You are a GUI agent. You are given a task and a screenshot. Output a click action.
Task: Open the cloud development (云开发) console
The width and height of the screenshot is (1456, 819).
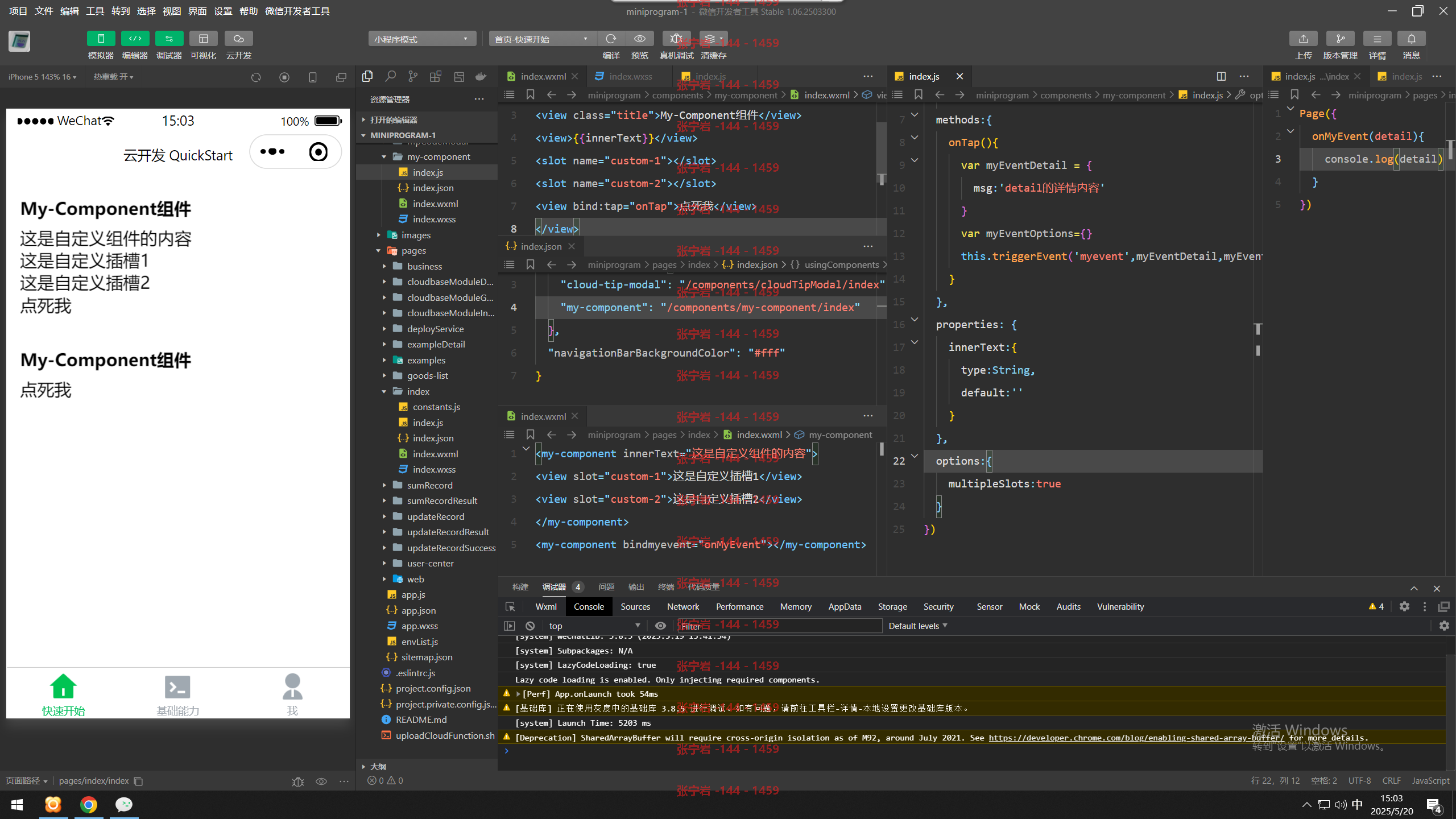238,39
